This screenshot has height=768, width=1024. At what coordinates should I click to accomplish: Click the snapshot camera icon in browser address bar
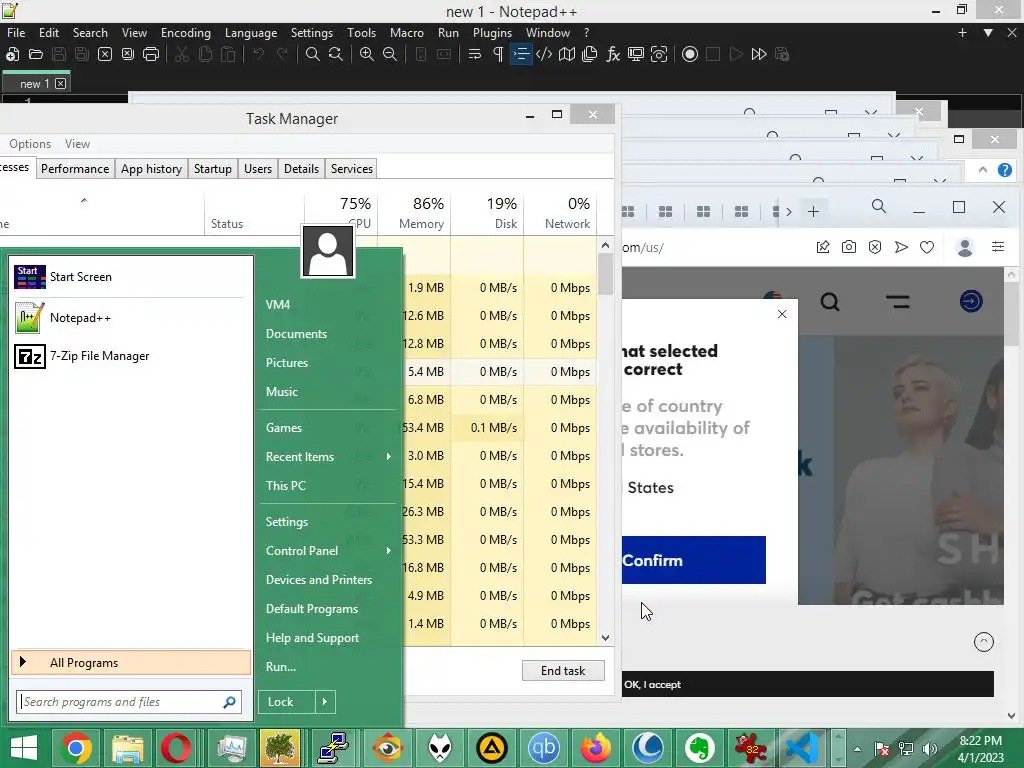[848, 247]
